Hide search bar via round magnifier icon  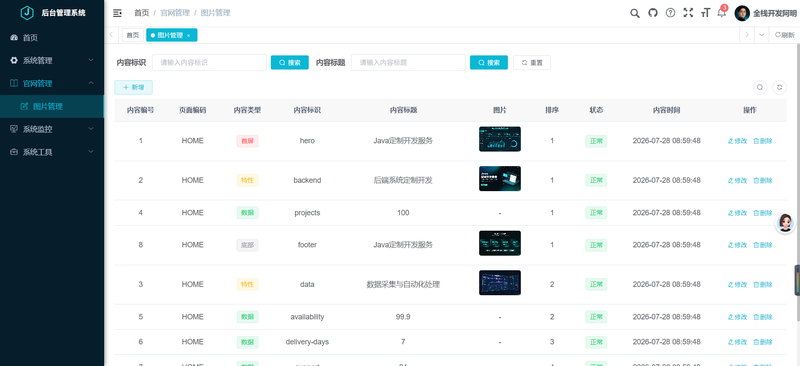point(760,87)
